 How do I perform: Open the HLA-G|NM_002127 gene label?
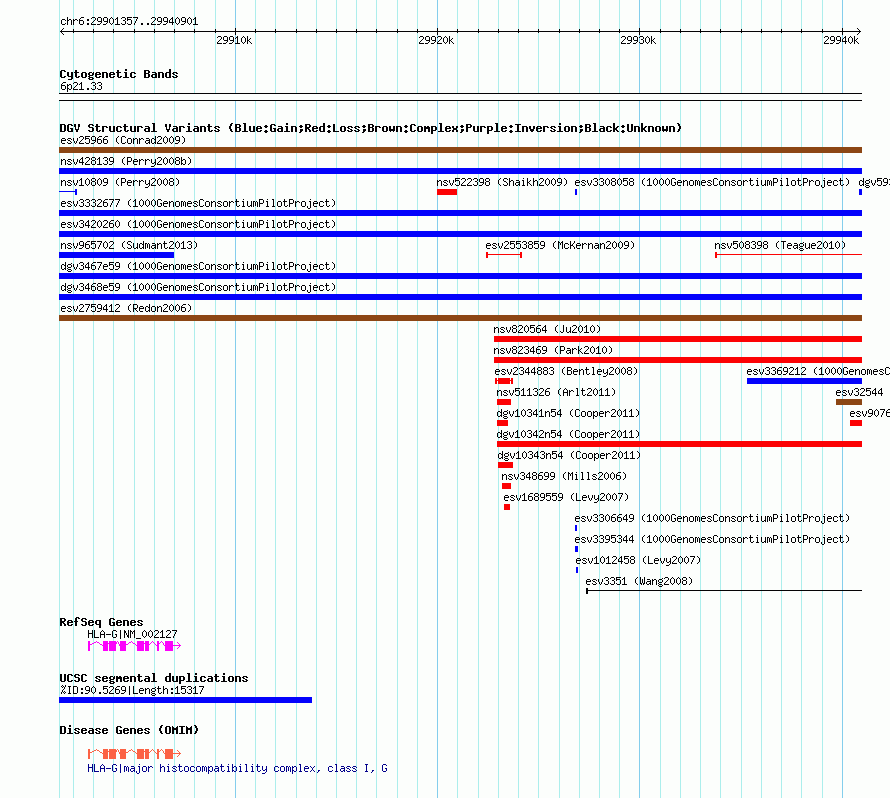tap(132, 634)
